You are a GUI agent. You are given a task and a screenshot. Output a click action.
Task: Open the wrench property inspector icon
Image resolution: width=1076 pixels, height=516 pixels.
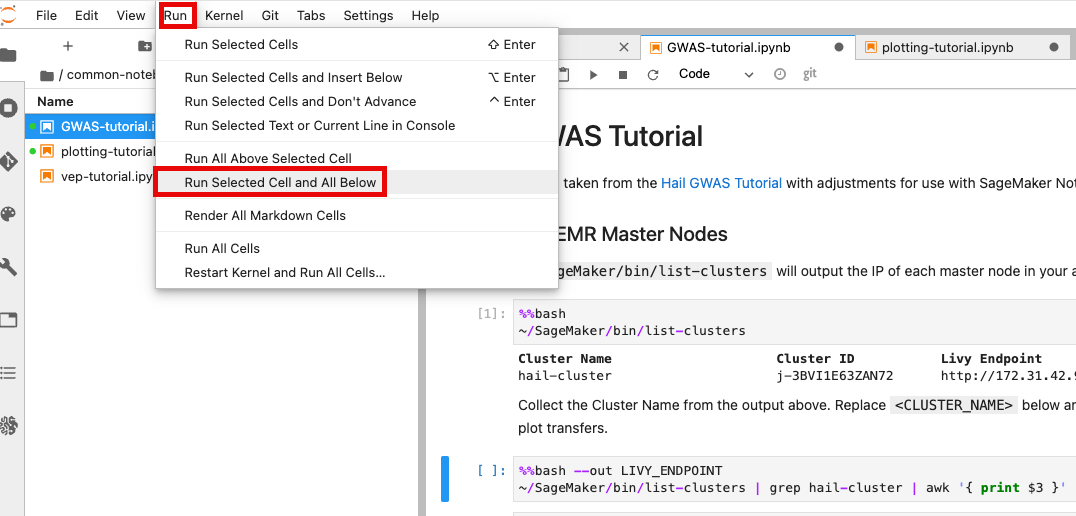(x=8, y=267)
